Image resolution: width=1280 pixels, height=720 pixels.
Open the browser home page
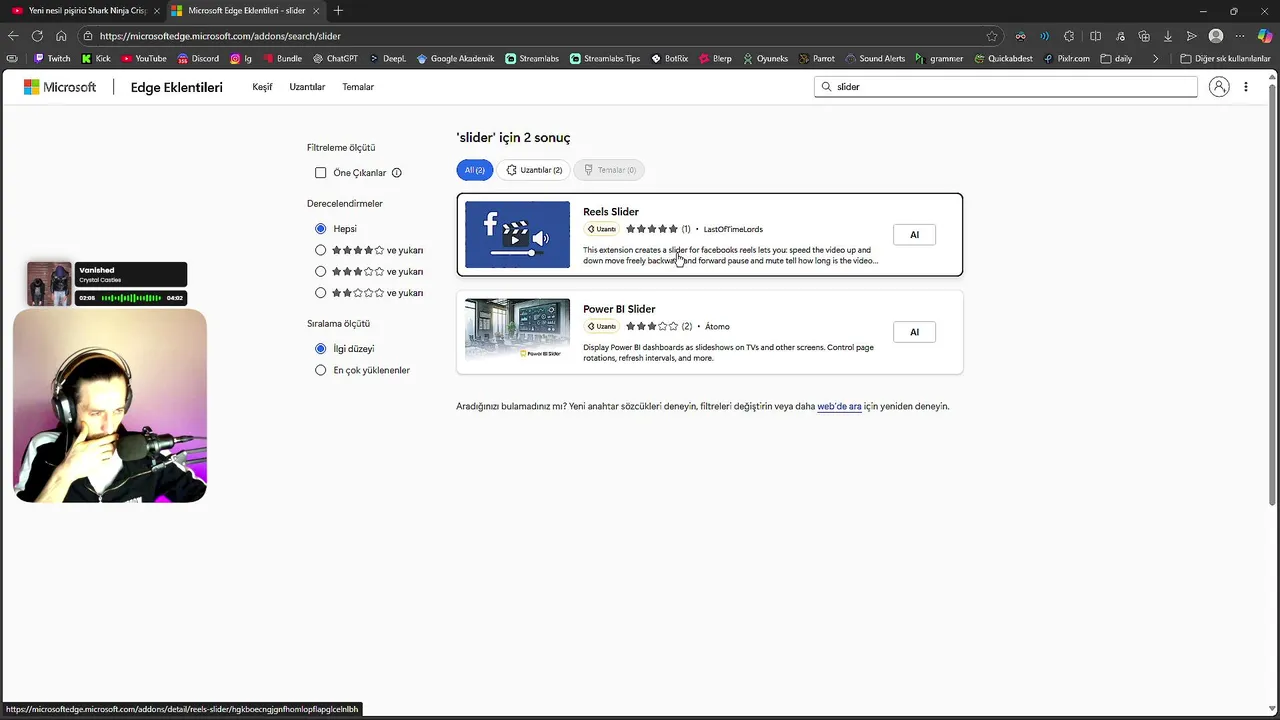tap(61, 36)
